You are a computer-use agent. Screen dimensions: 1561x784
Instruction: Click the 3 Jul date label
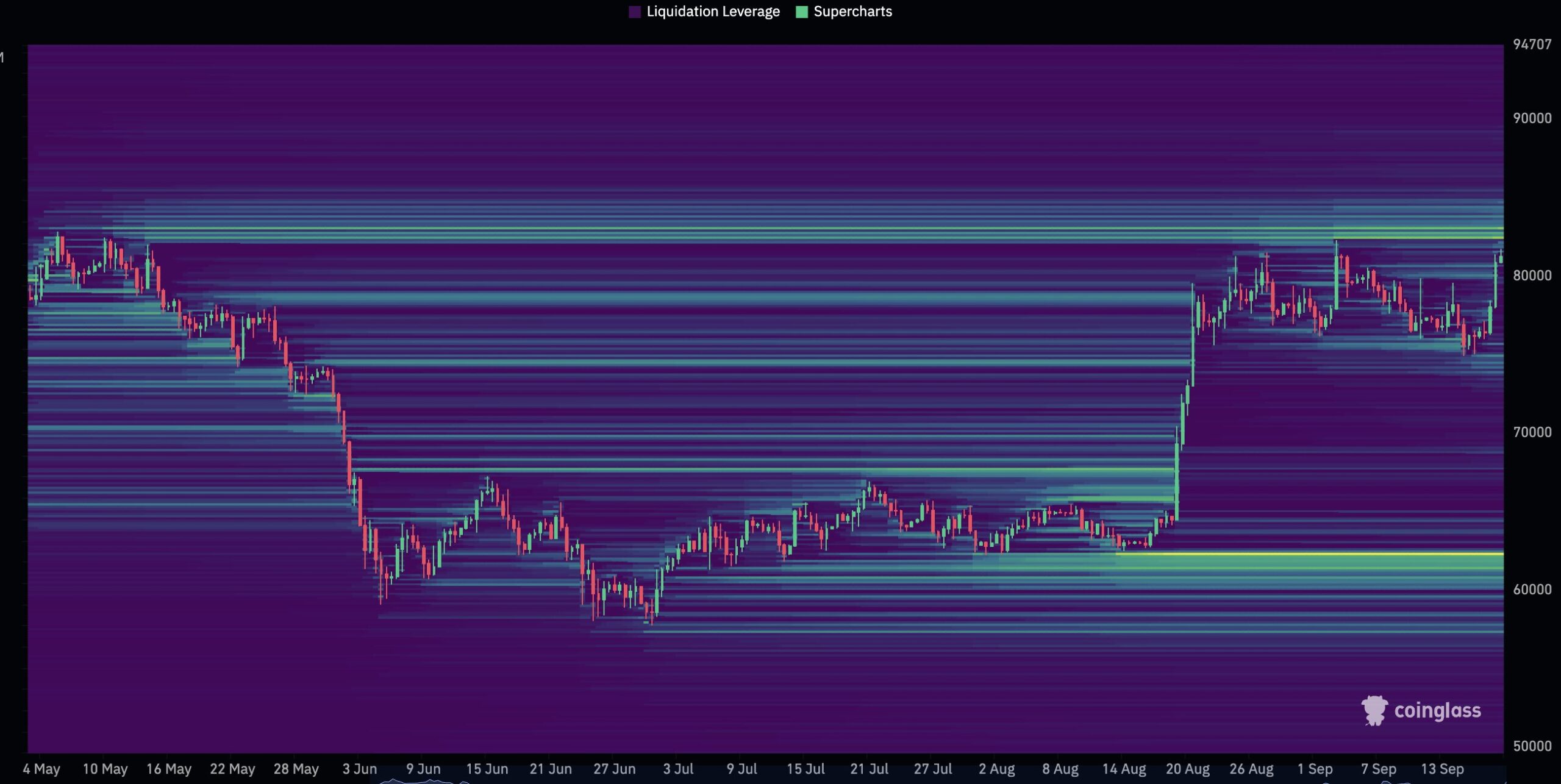pos(678,769)
